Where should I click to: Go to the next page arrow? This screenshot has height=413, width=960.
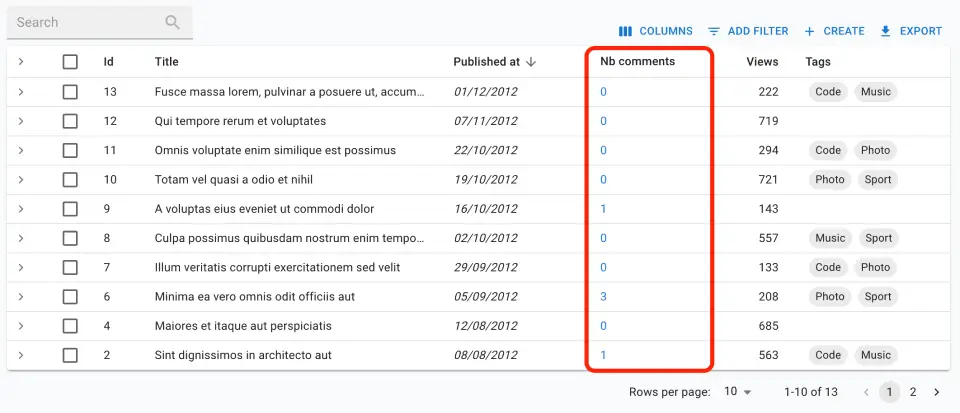(937, 392)
